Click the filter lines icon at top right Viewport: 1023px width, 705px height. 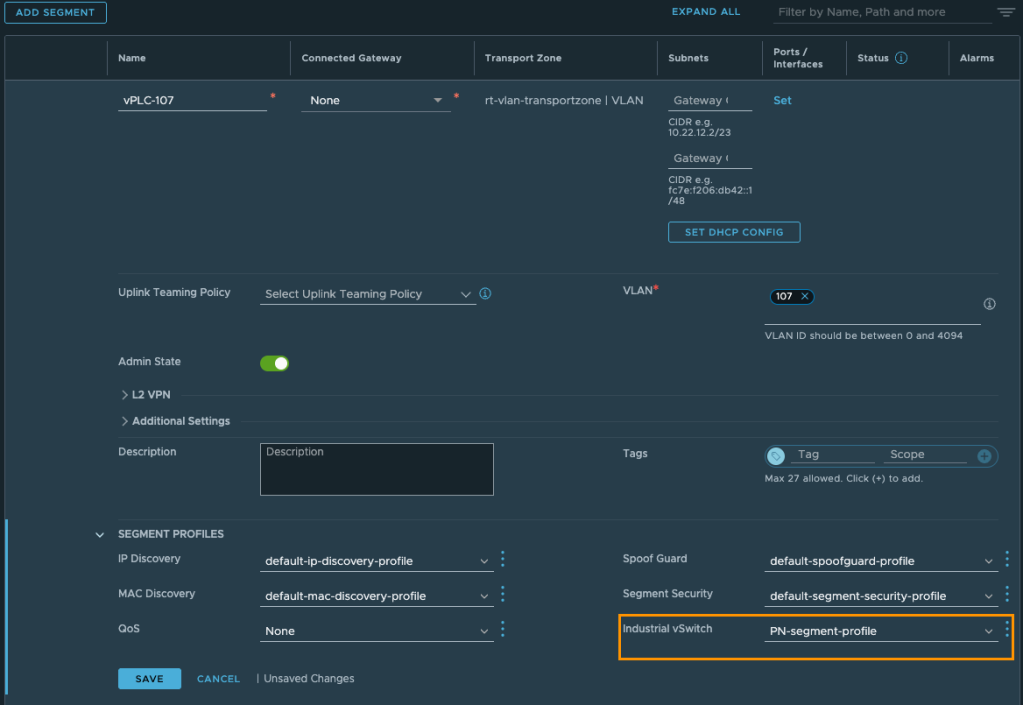[x=1005, y=13]
